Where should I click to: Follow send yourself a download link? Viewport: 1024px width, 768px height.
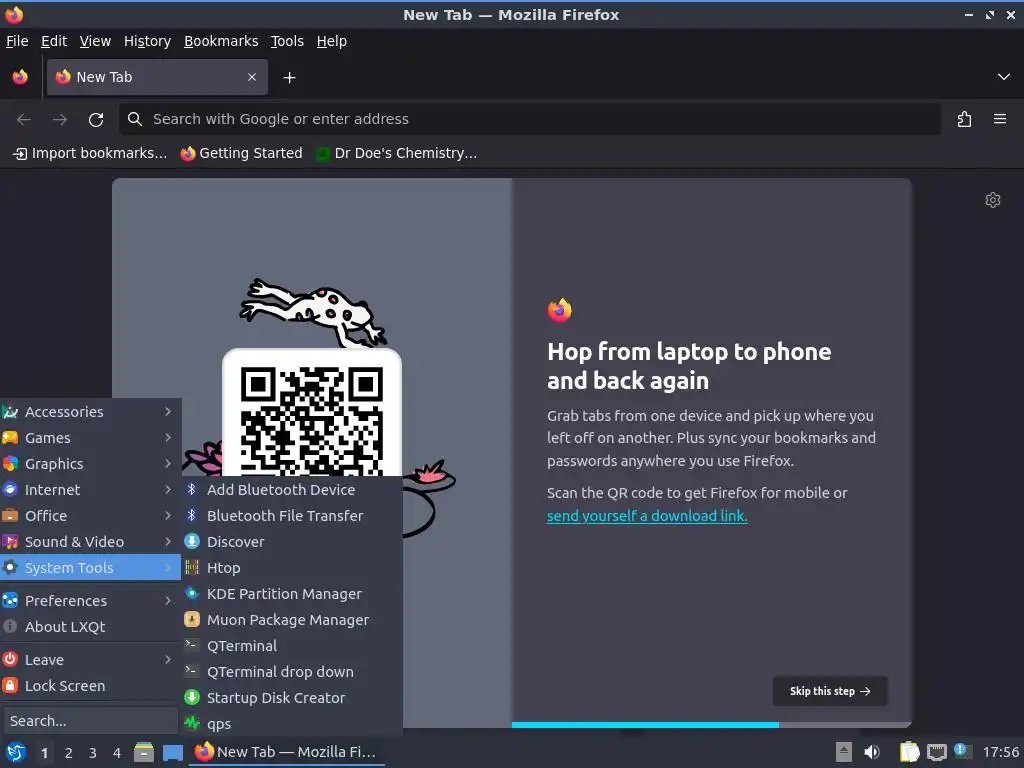tap(647, 516)
